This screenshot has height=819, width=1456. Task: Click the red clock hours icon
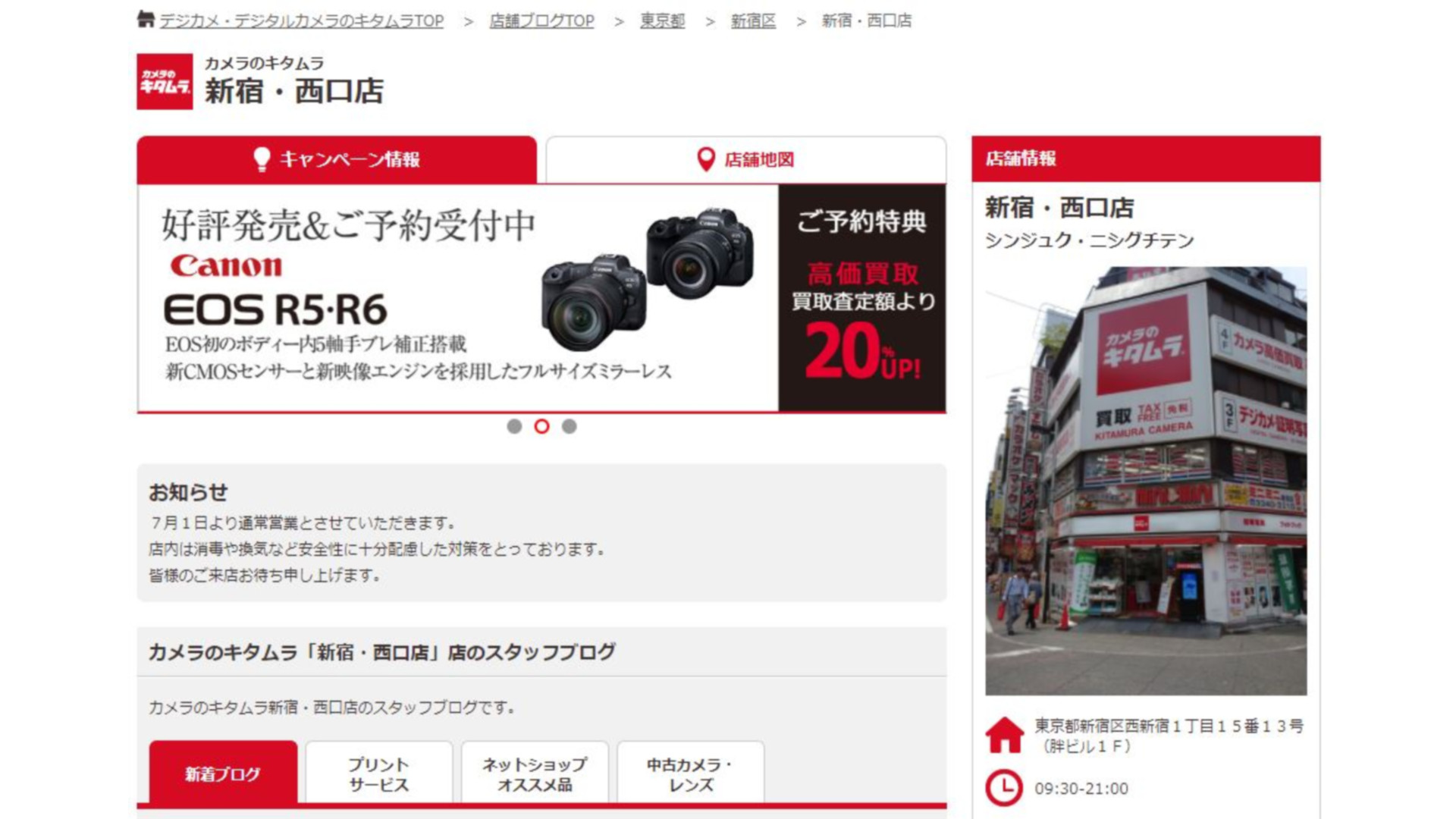coord(1003,788)
